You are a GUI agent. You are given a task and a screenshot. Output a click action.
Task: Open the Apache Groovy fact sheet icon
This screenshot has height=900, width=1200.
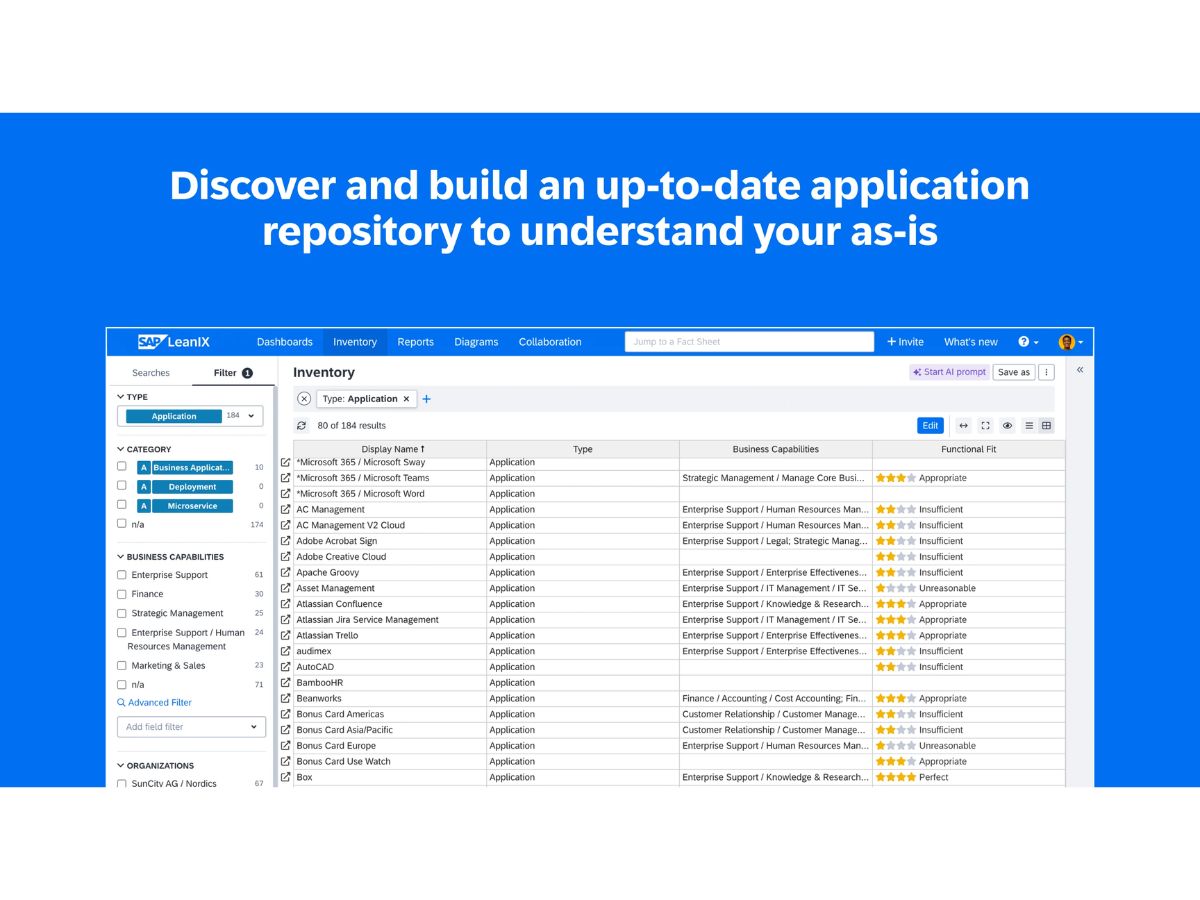point(286,572)
